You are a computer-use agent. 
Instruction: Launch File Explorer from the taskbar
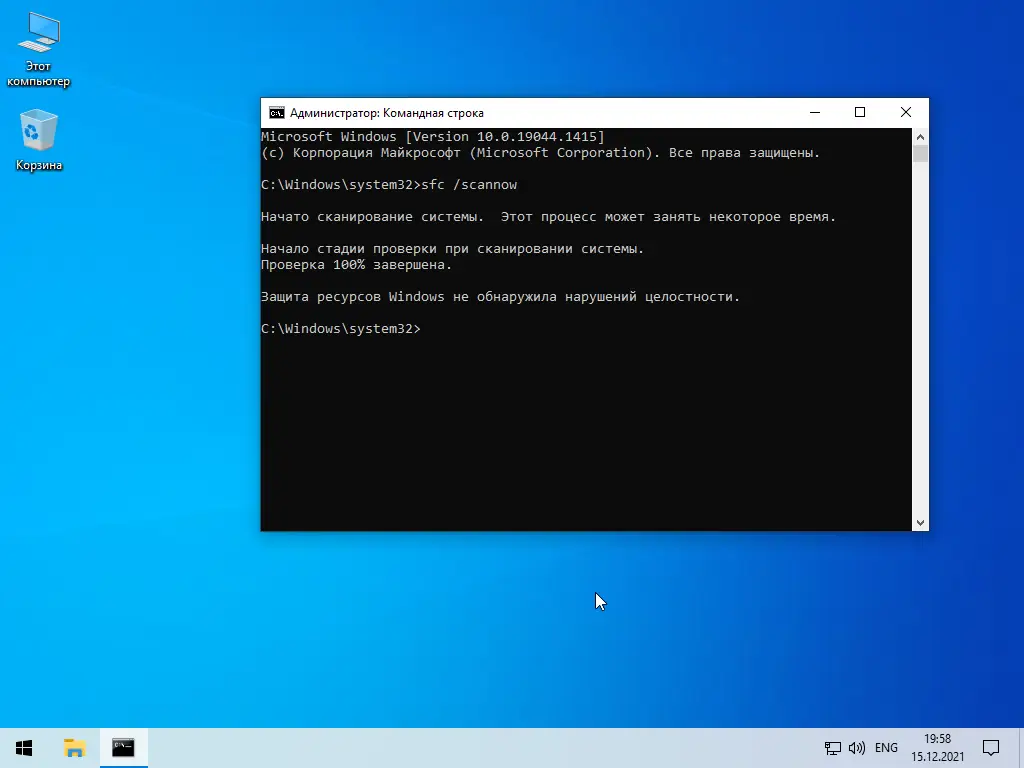click(74, 748)
